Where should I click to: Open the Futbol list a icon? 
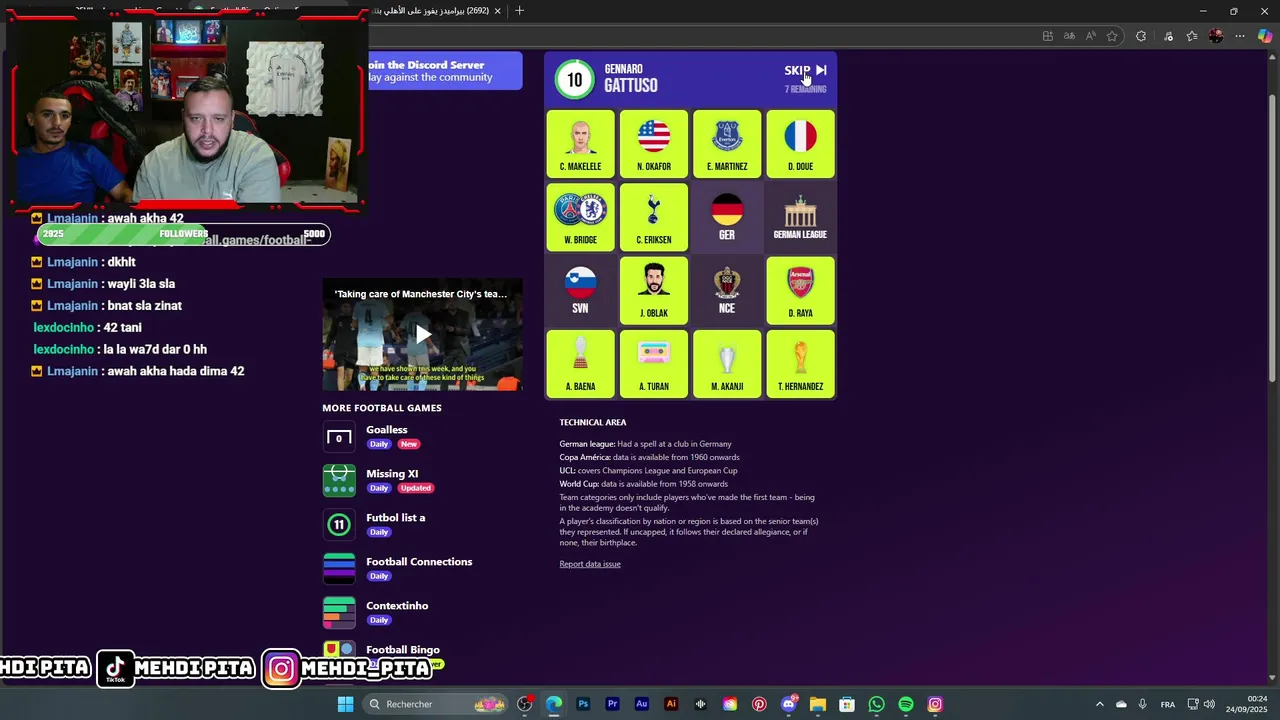pos(339,525)
